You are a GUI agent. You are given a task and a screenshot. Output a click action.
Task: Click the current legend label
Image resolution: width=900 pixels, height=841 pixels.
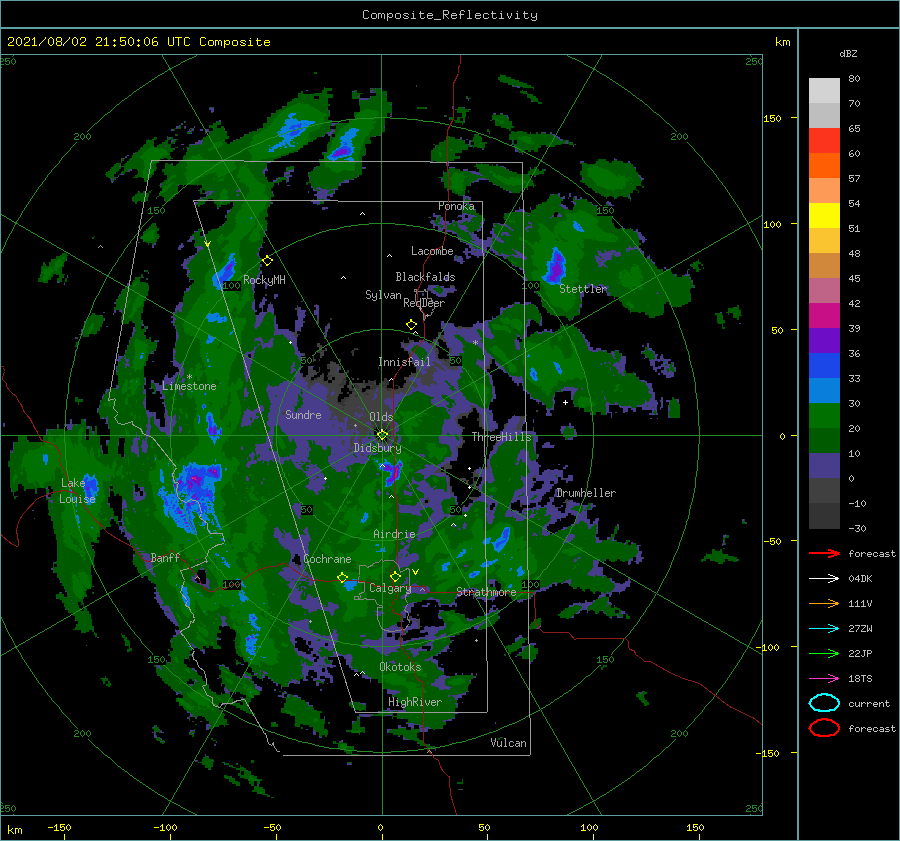pyautogui.click(x=869, y=703)
